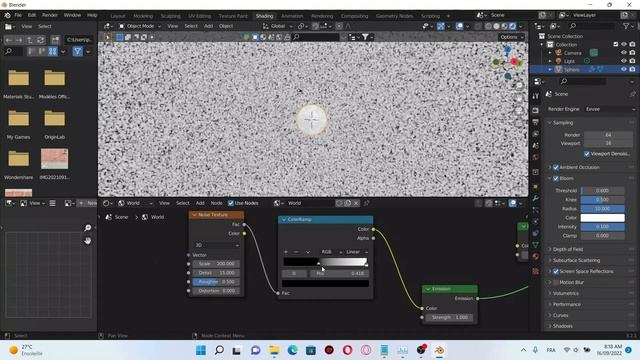The height and width of the screenshot is (360, 640).
Task: Remove a ColorRamp stop with minus button
Action: coord(296,252)
